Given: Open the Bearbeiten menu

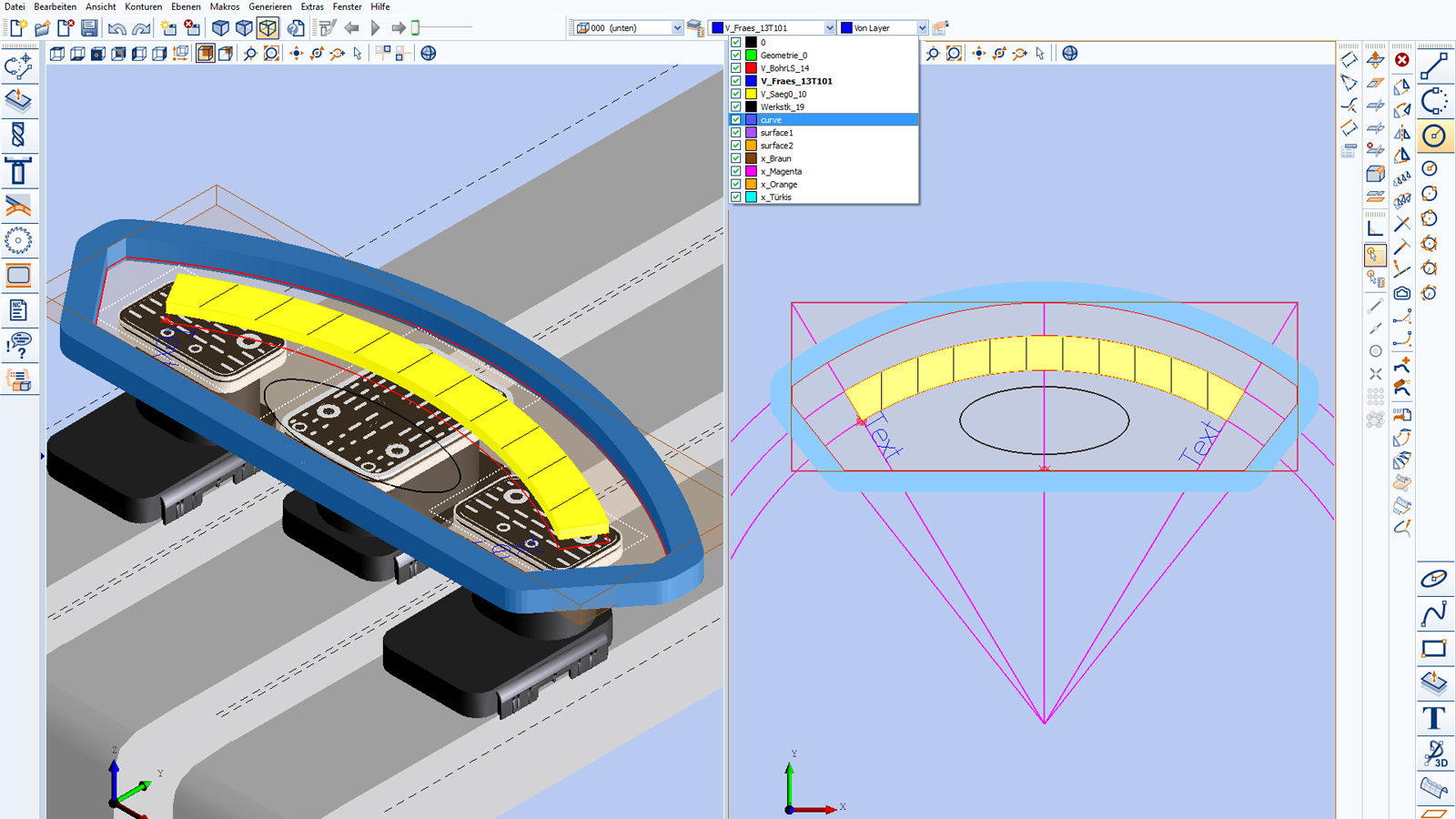Looking at the screenshot, I should pos(56,6).
